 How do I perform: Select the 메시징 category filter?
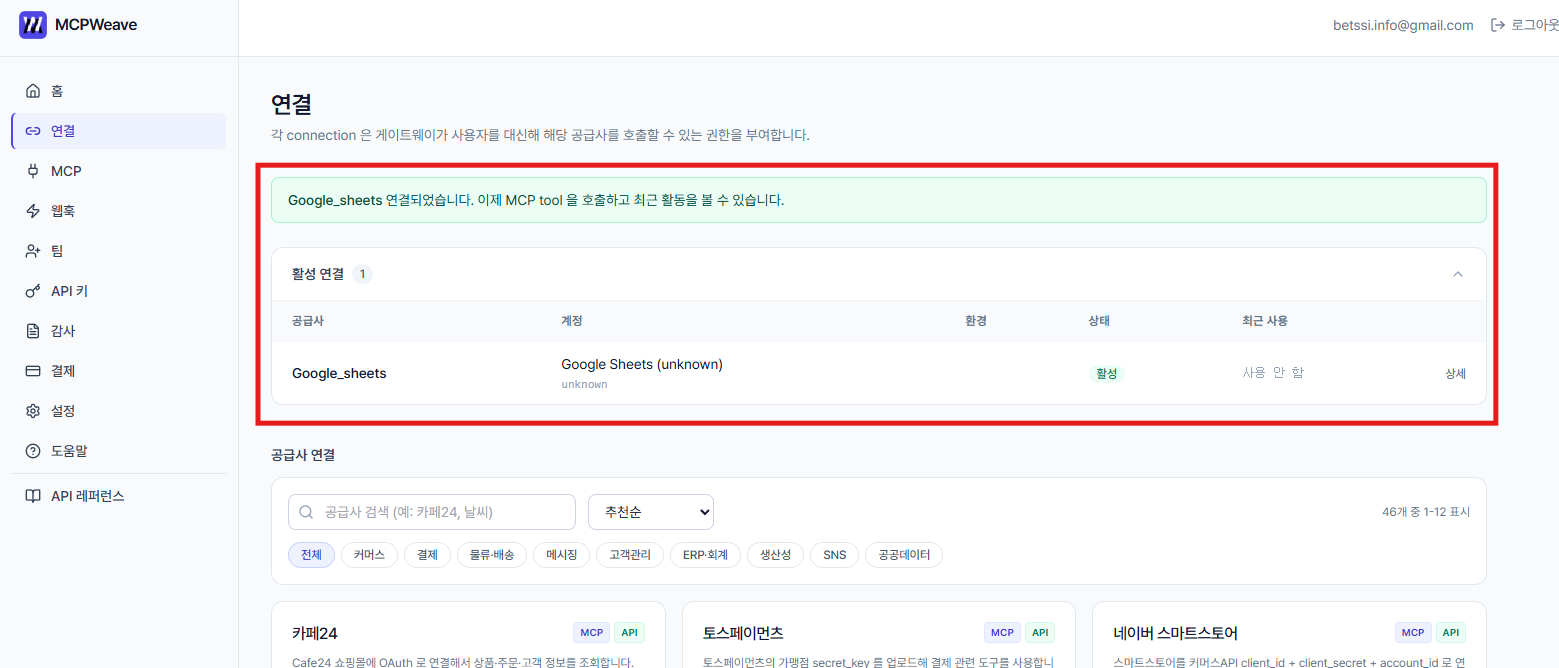coord(561,555)
